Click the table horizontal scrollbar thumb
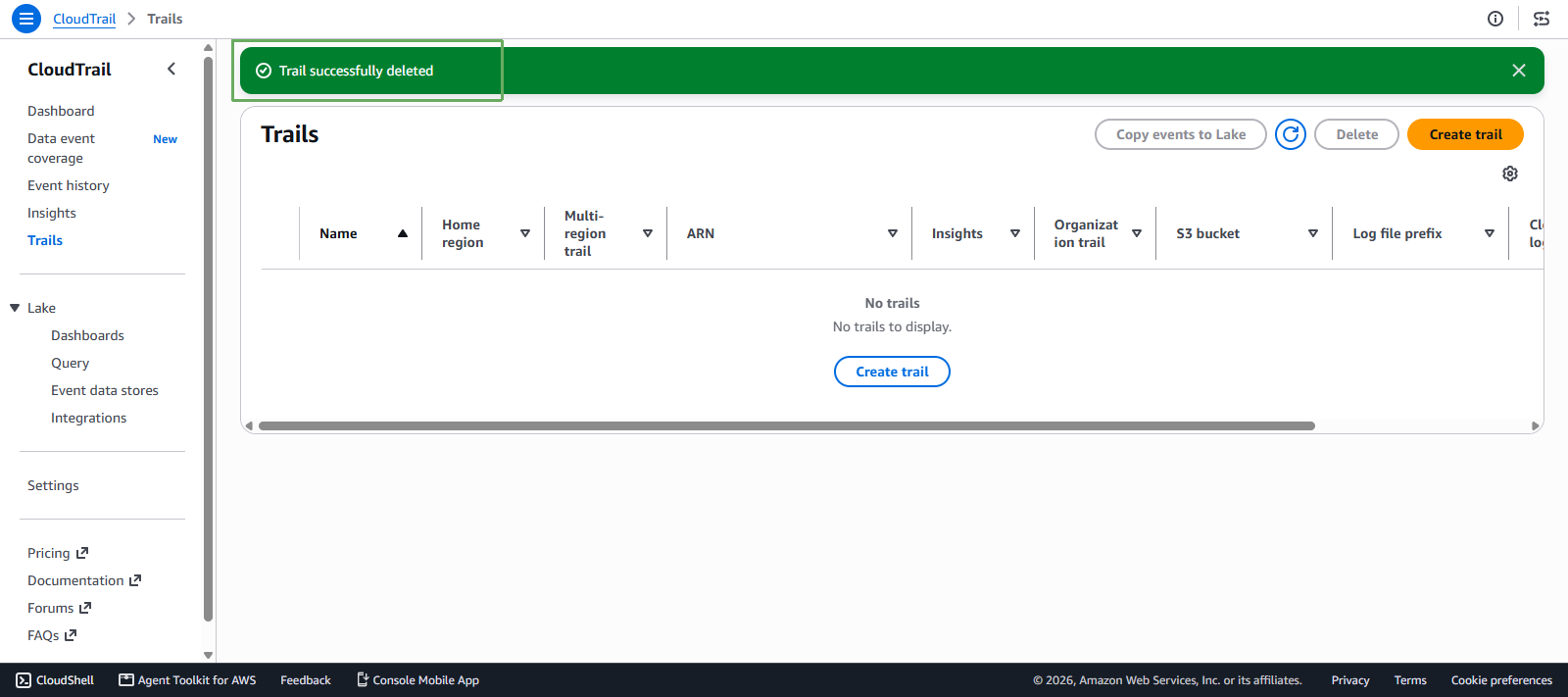Screen dimensions: 1568x697 pos(787,425)
